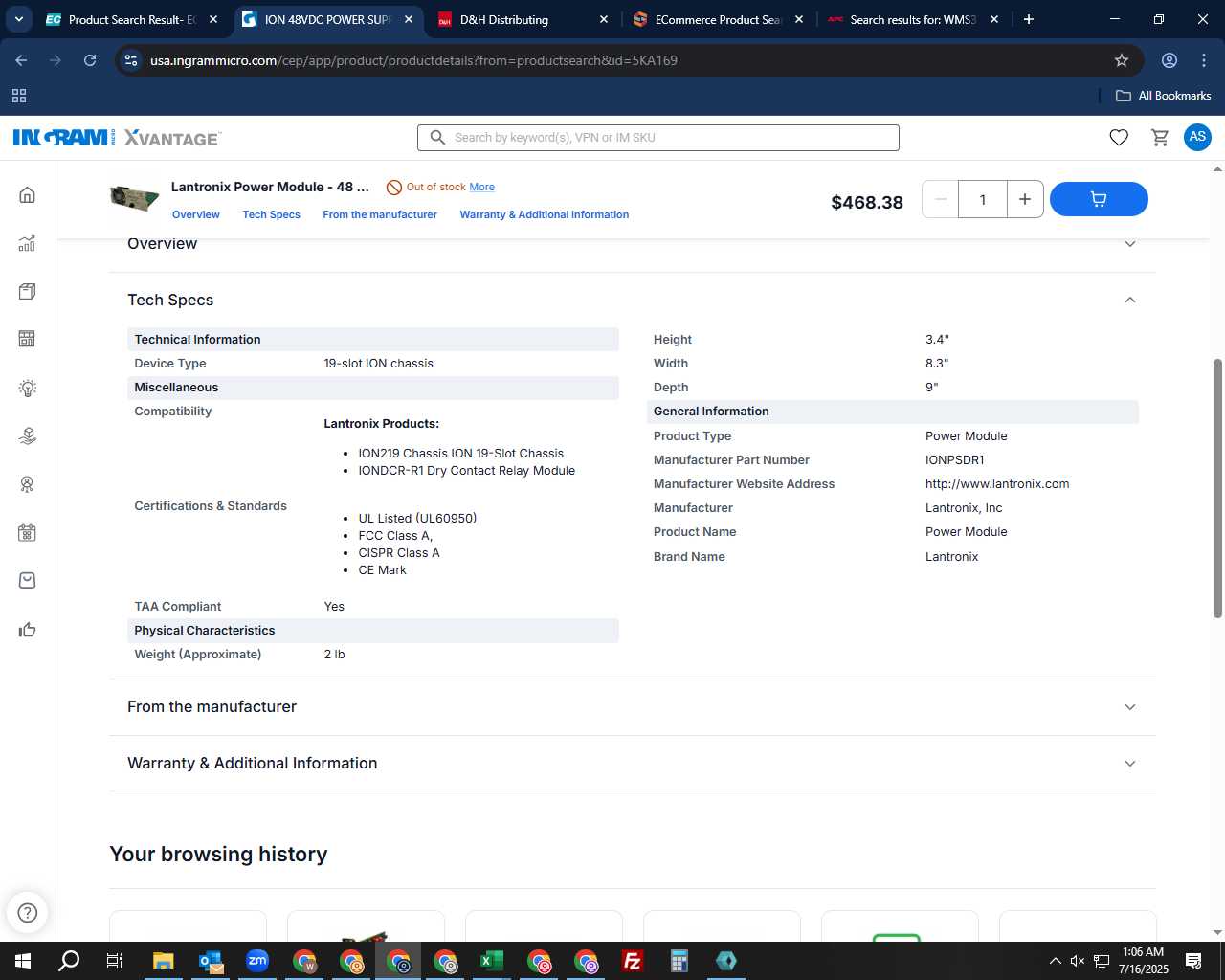Reload the current page
The image size is (1225, 980).
tap(90, 60)
